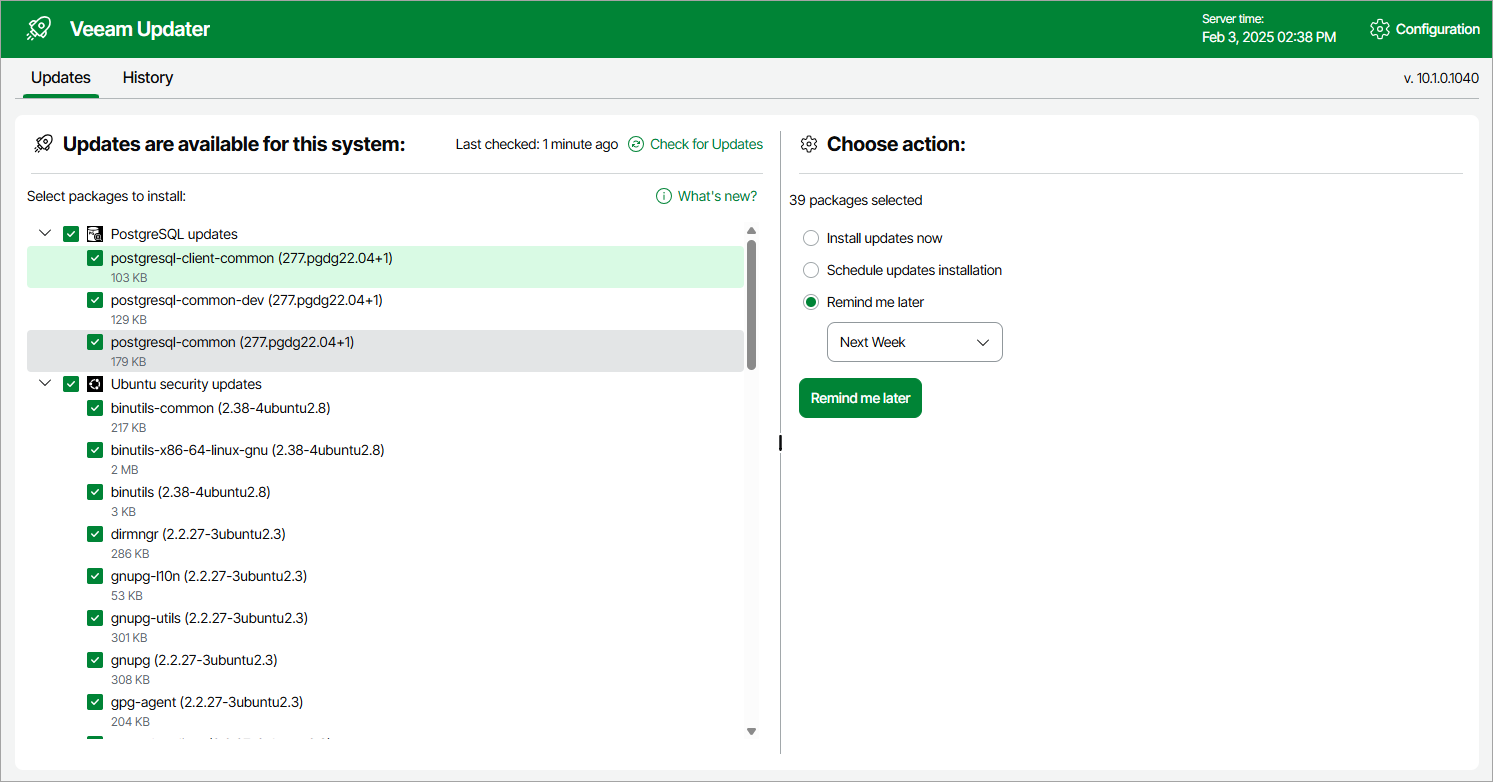Click the server time Feb 3, 2025 02:38 PM
Screen dimensions: 1493x782
(x=1269, y=37)
